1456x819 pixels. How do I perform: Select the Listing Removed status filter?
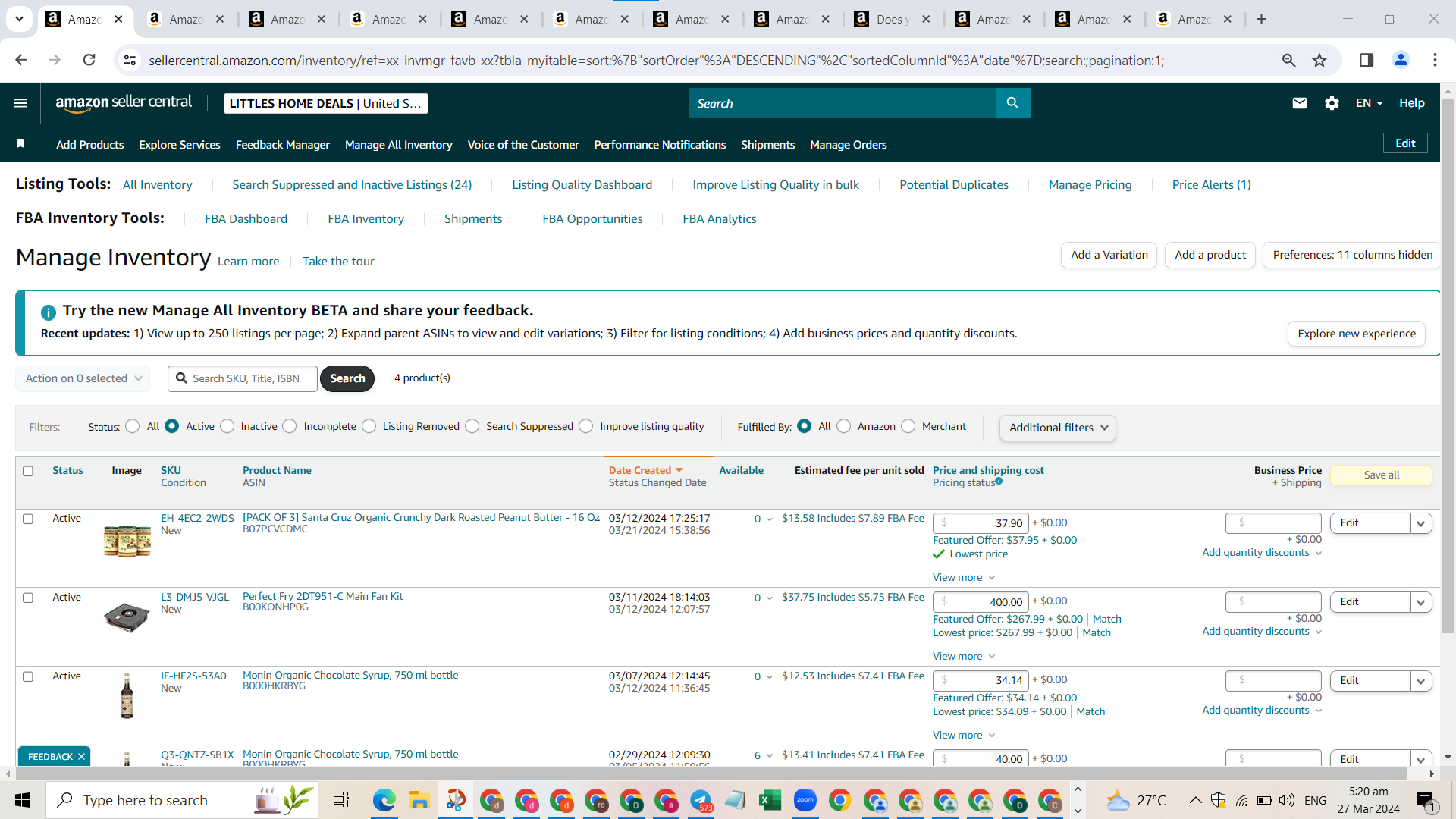click(369, 426)
